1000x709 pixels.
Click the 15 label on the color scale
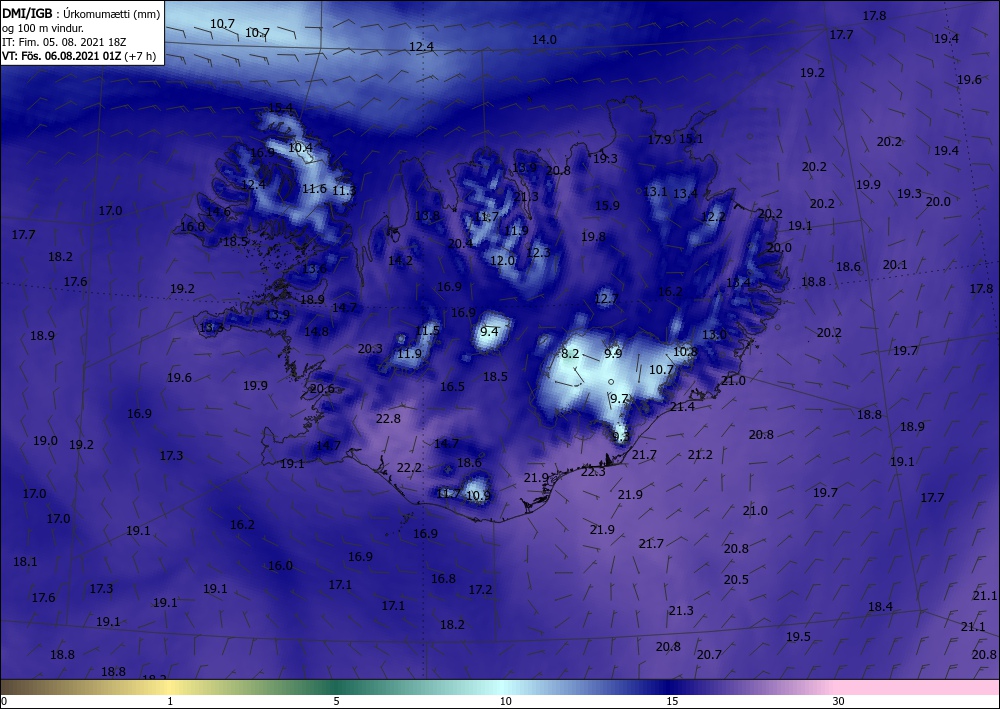coord(672,701)
